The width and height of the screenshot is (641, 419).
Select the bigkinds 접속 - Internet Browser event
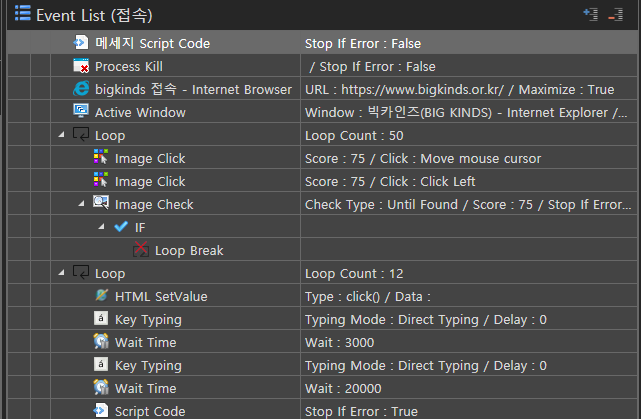[x=193, y=89]
